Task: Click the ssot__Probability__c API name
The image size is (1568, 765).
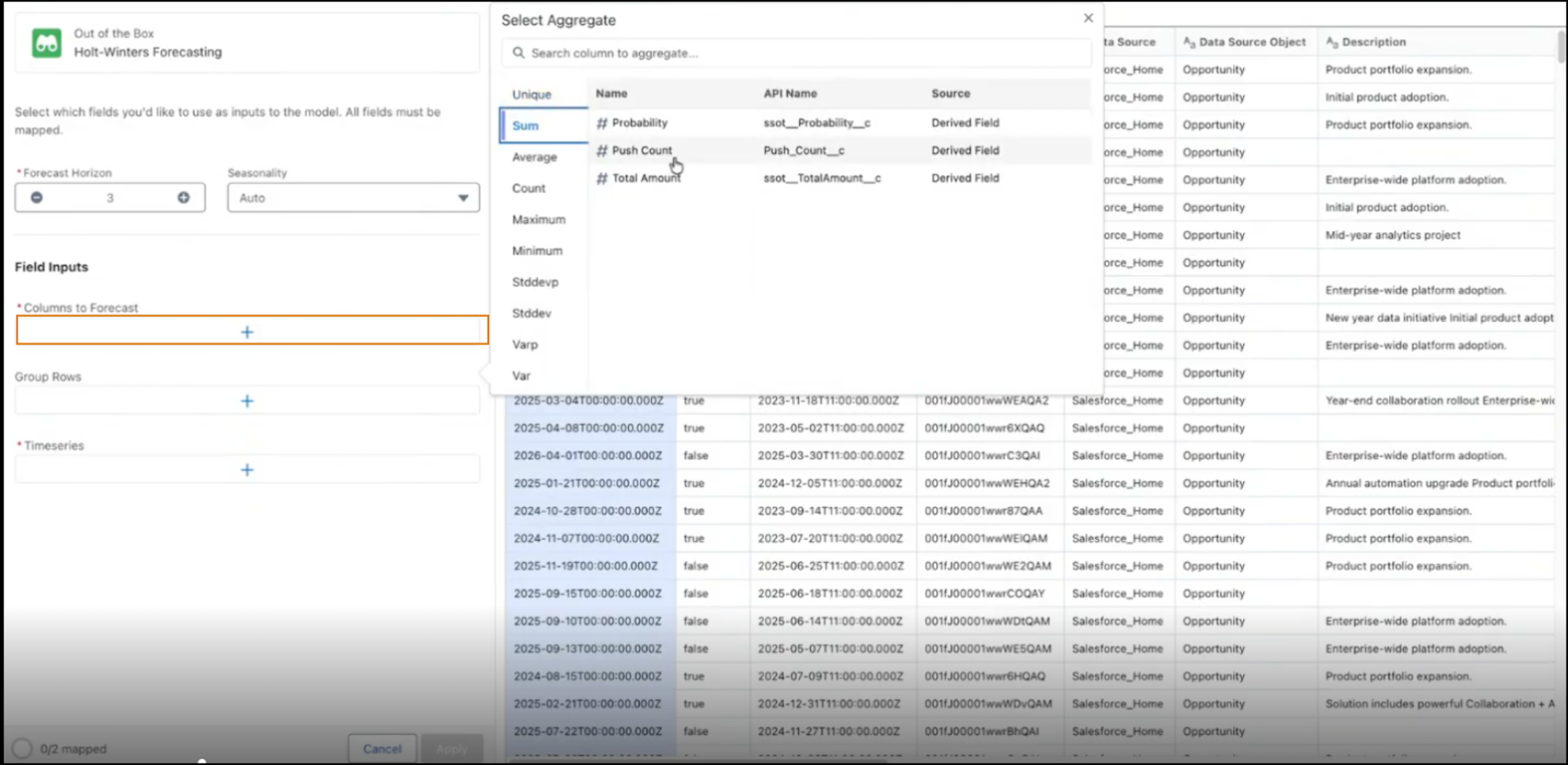Action: coord(817,123)
